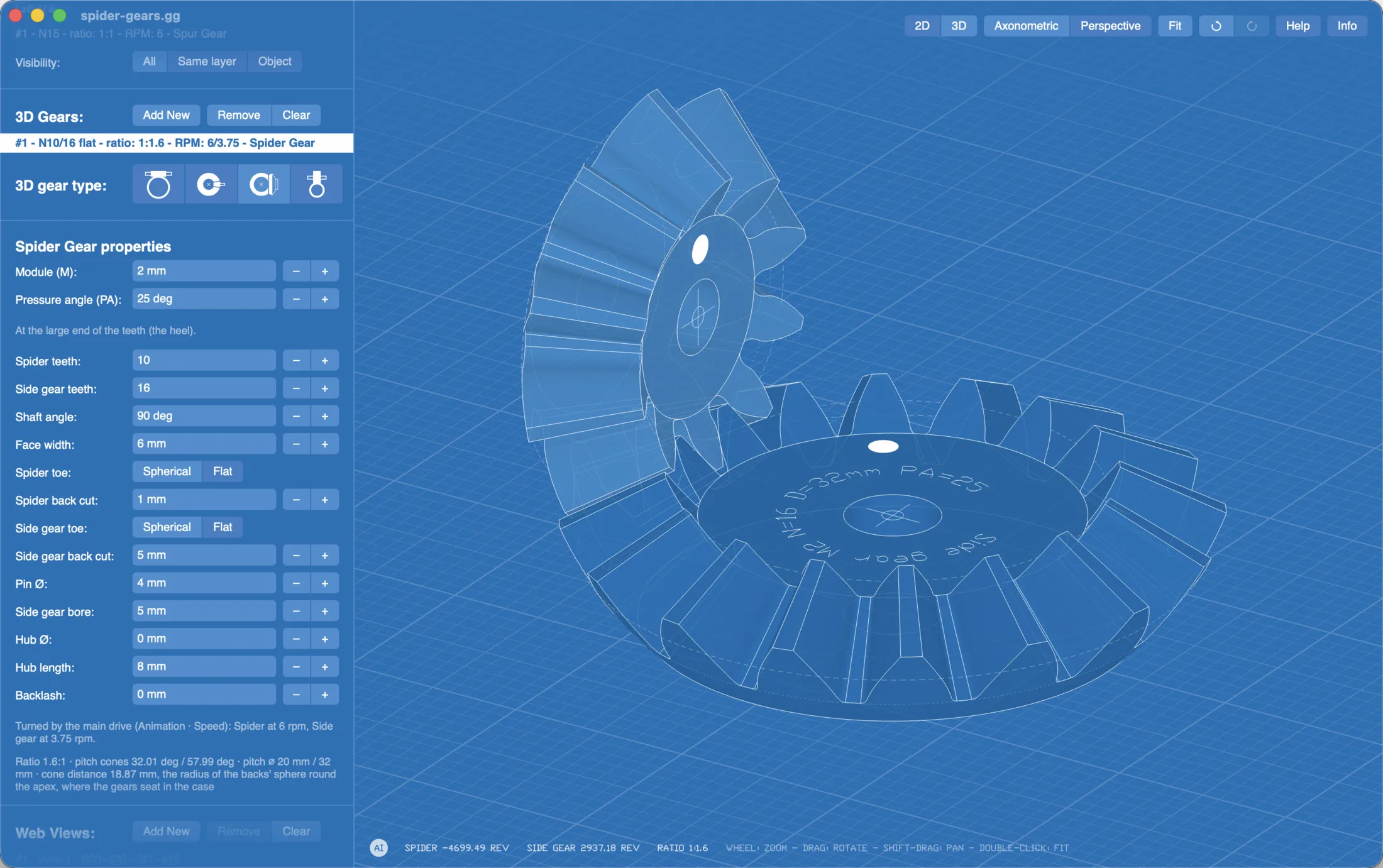Increase Spider teeth count

pos(325,361)
